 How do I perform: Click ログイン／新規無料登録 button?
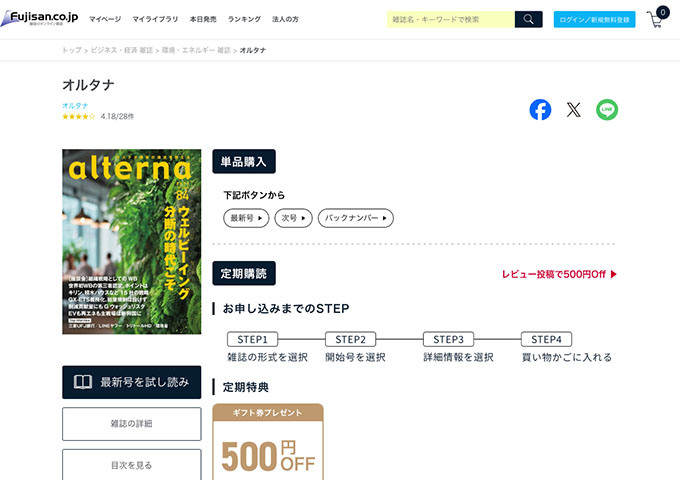(594, 19)
